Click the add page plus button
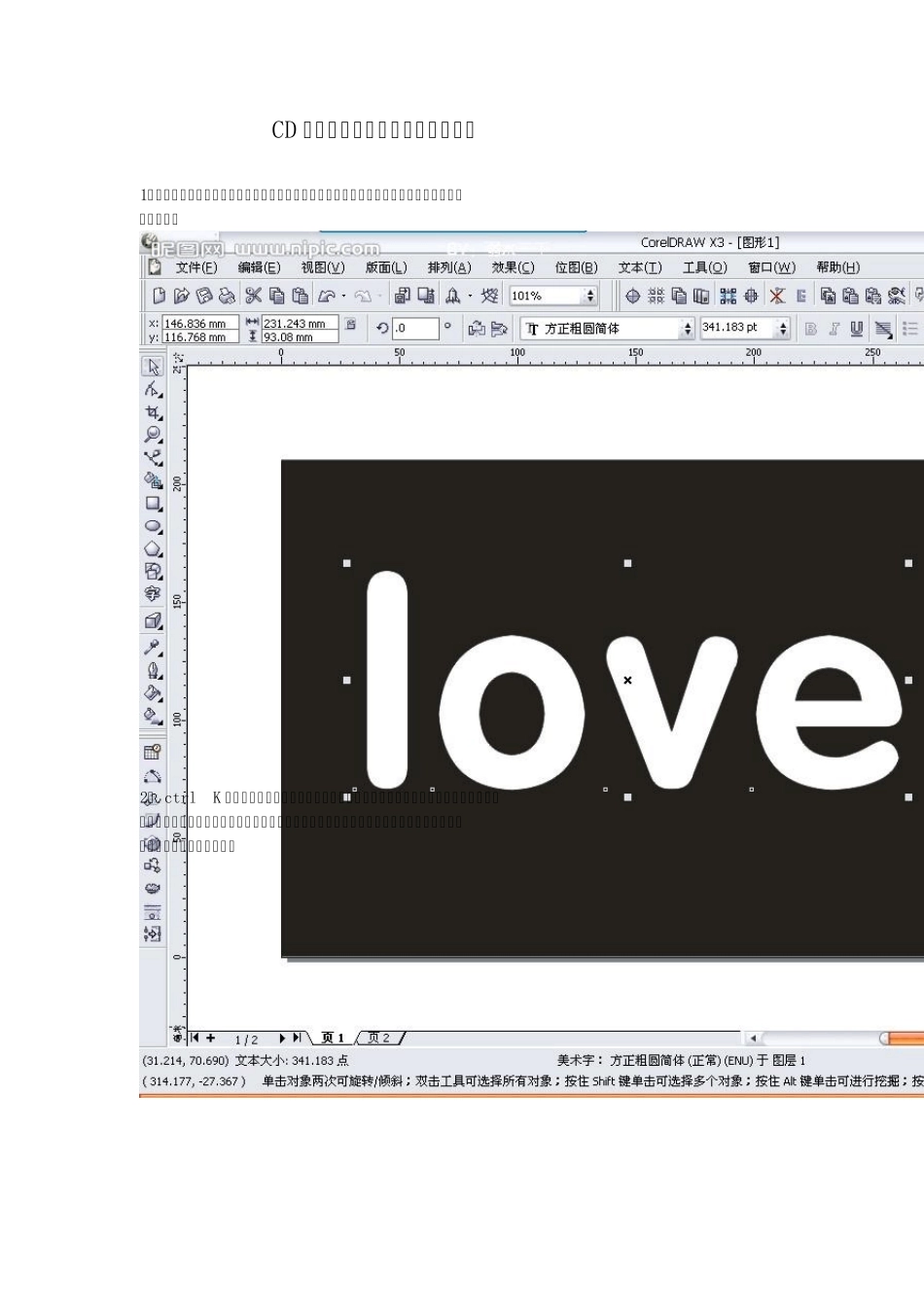This screenshot has height=1307, width=924. (x=211, y=1039)
